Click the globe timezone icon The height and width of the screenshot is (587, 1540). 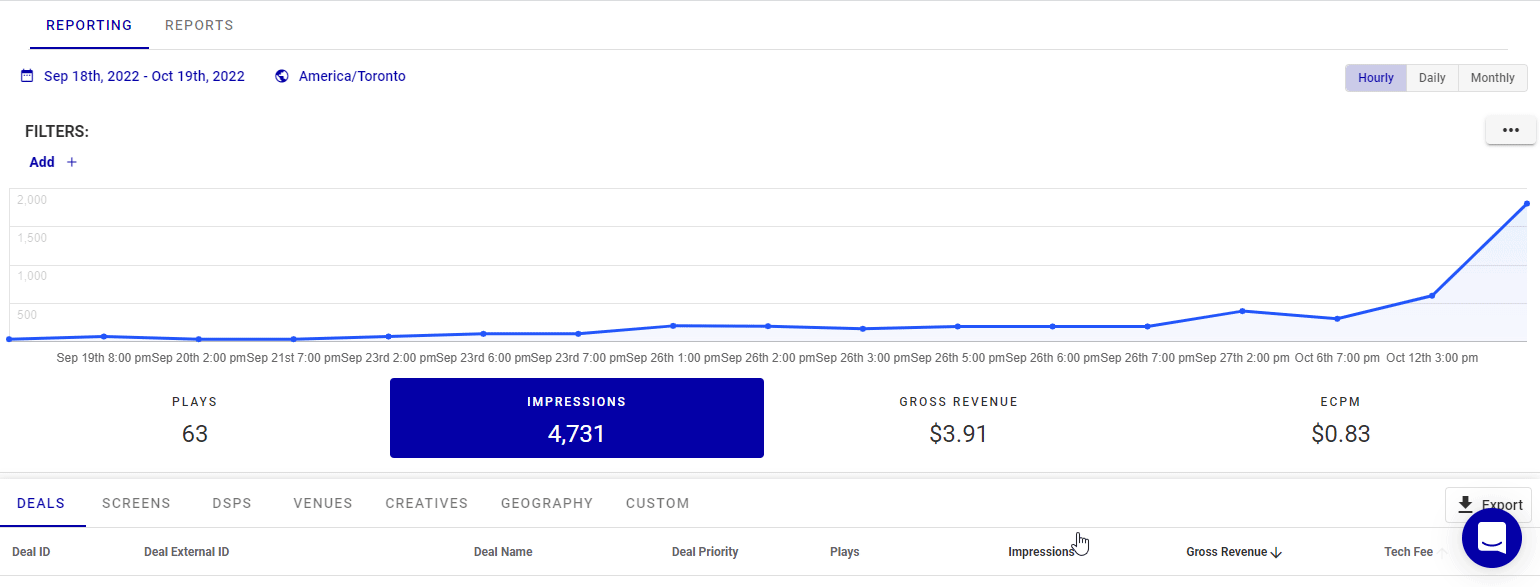coord(282,76)
